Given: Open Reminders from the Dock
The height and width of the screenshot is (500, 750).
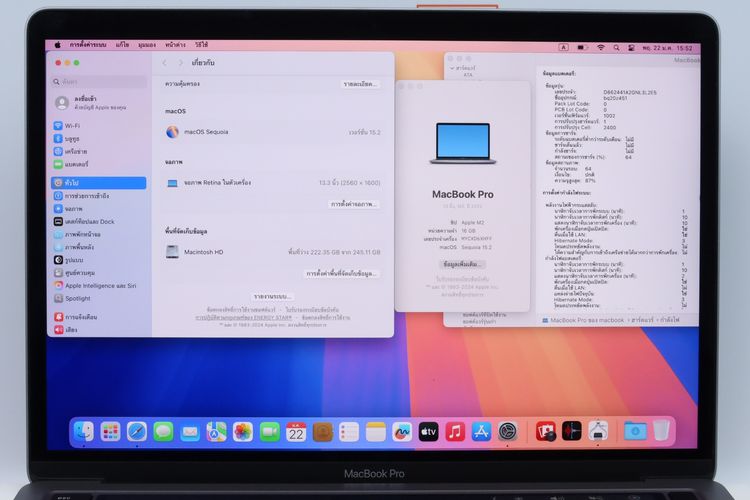Looking at the screenshot, I should tap(349, 432).
